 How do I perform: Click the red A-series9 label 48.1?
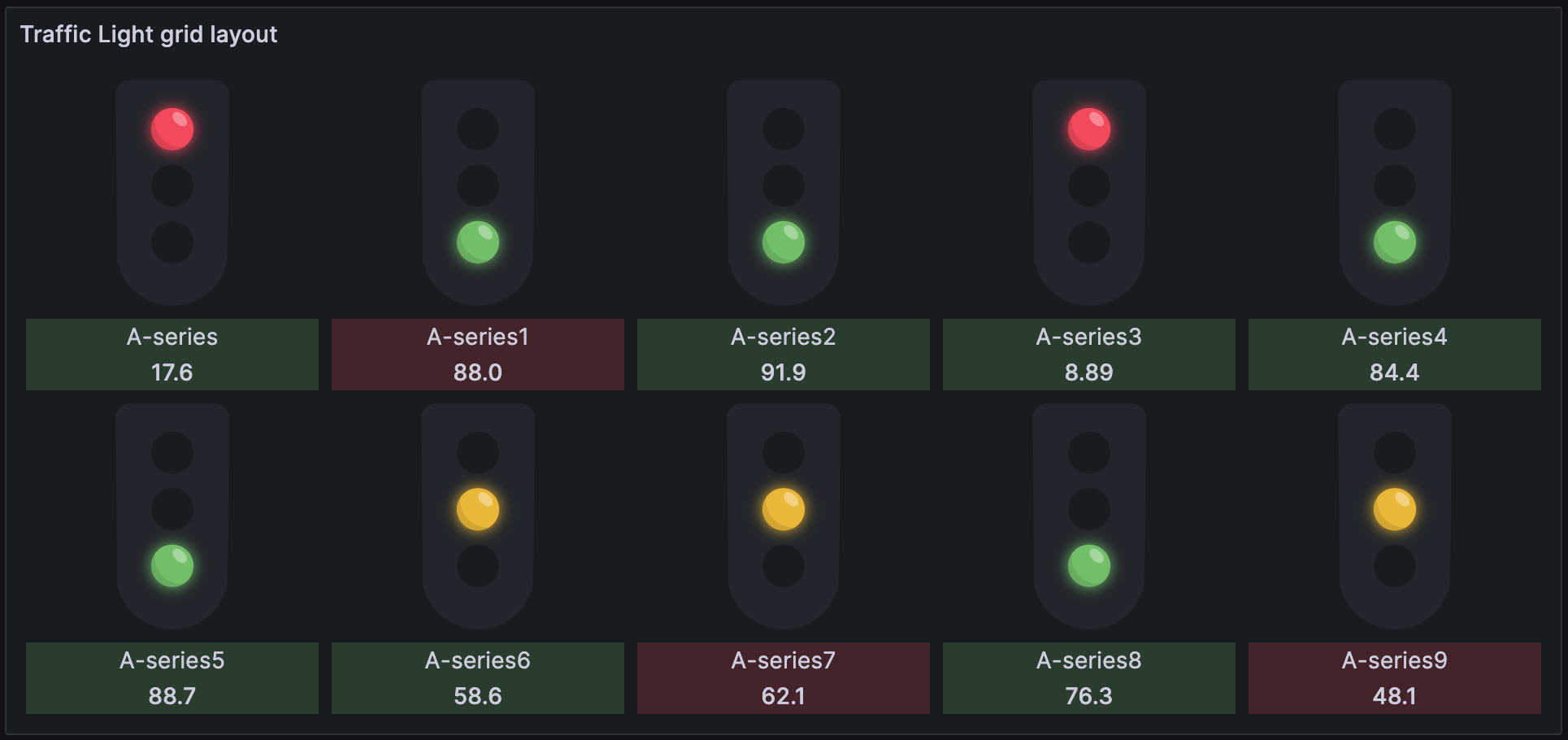pos(1395,678)
